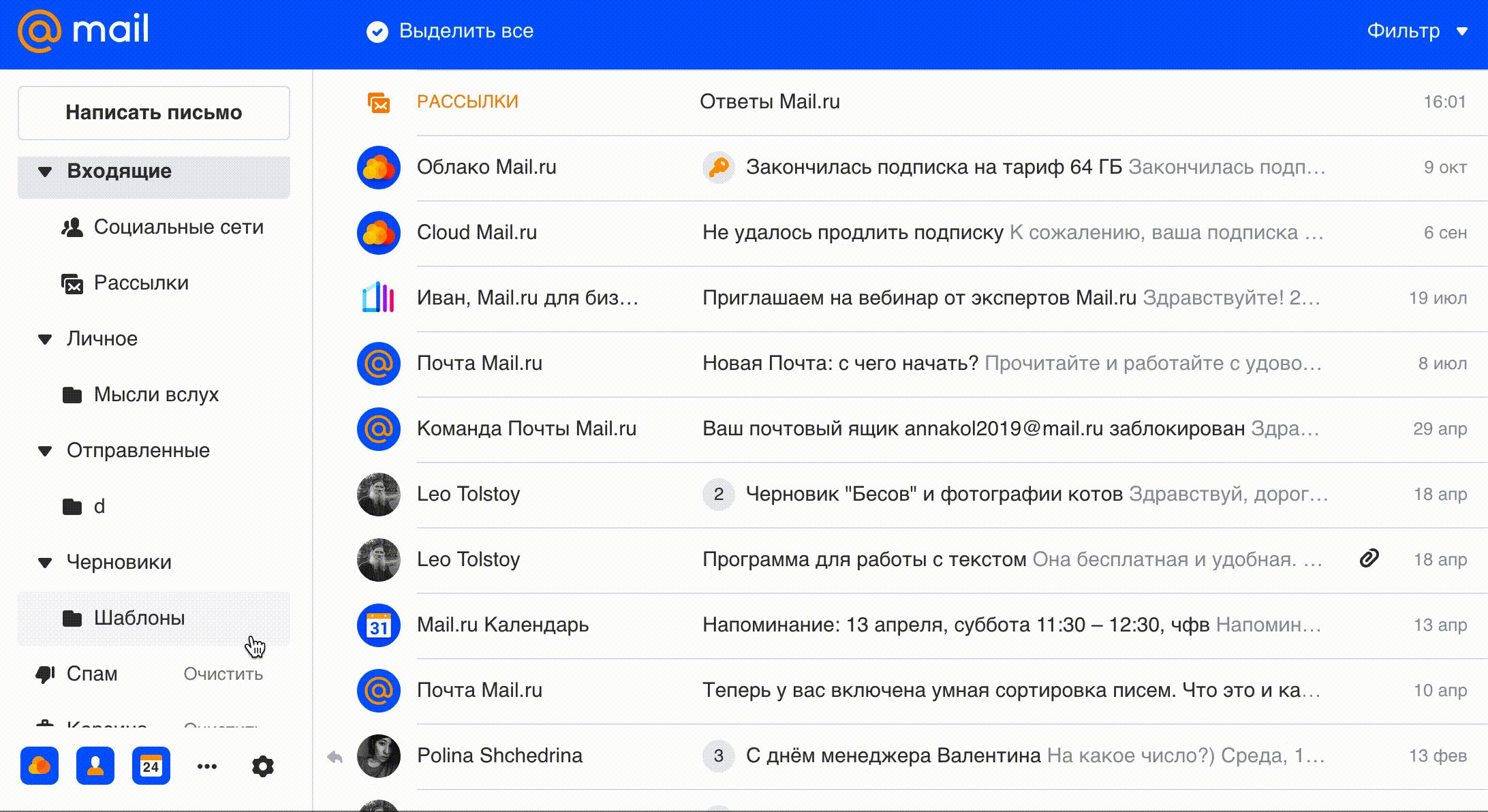
Task: Click the Черновики folder label
Action: 119,562
